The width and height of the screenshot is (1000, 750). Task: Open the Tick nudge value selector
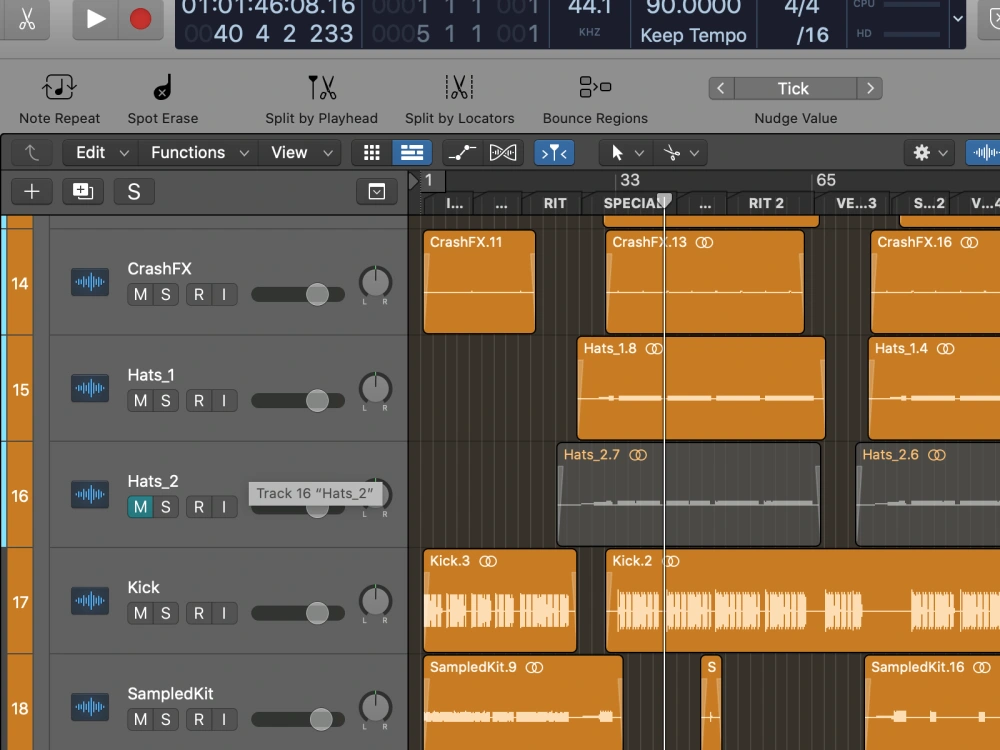[795, 89]
